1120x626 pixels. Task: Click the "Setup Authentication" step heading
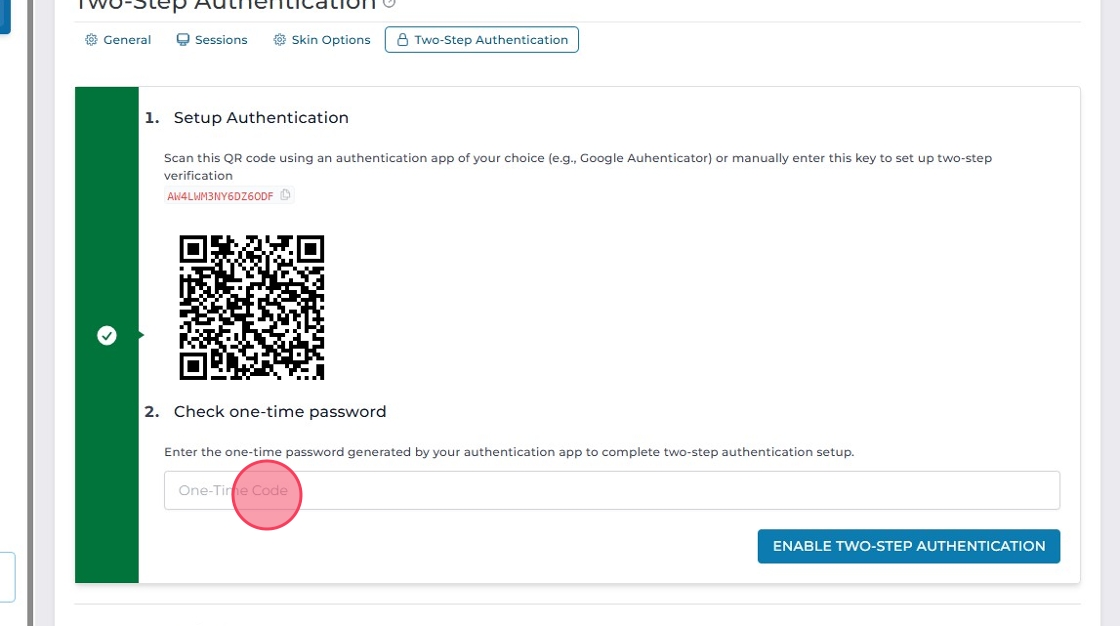point(261,118)
